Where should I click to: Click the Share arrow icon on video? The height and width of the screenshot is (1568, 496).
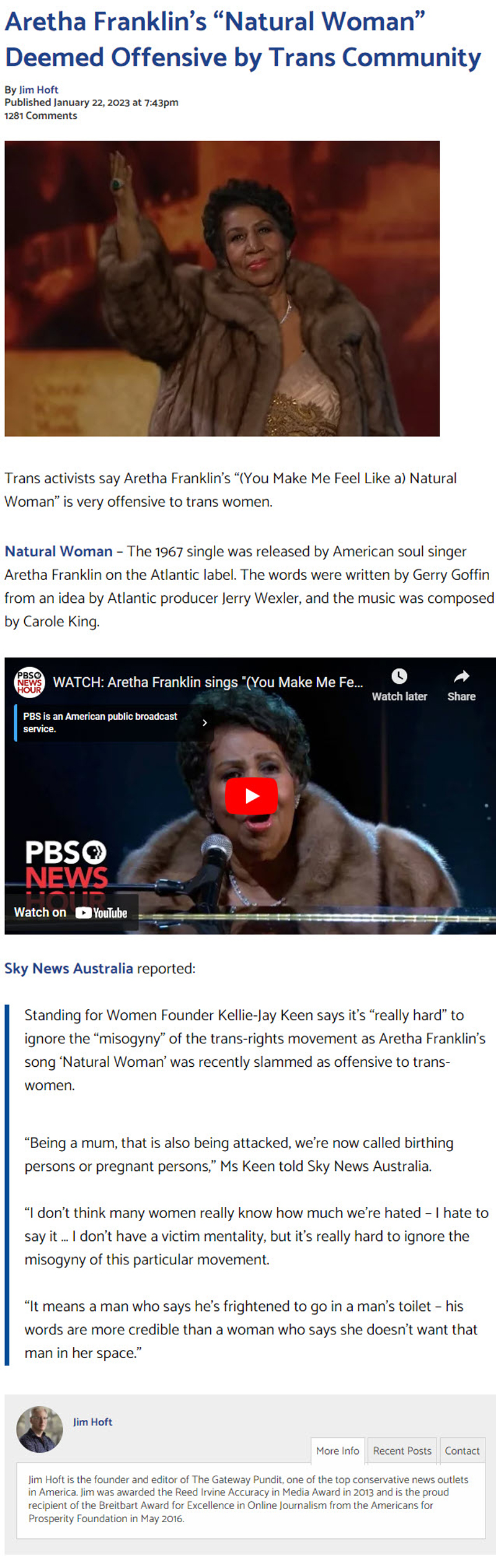461,676
